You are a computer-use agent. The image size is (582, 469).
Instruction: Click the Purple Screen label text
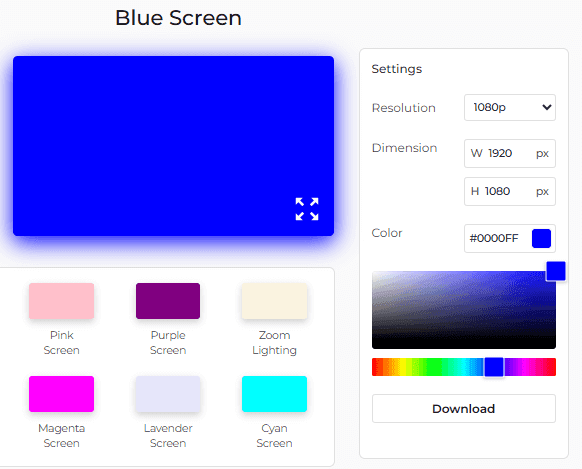point(168,342)
